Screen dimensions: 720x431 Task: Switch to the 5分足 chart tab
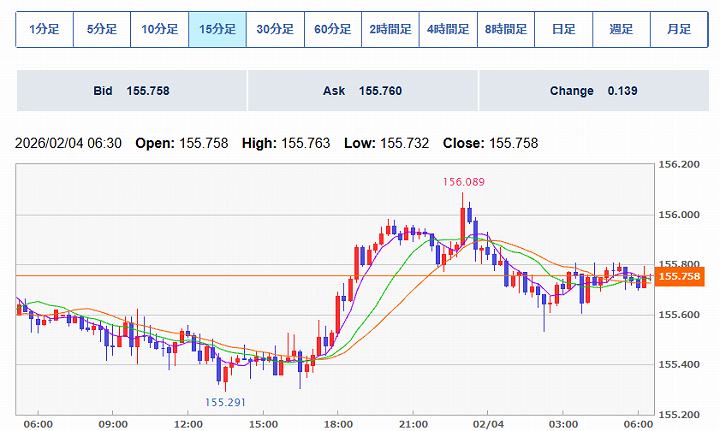(102, 30)
